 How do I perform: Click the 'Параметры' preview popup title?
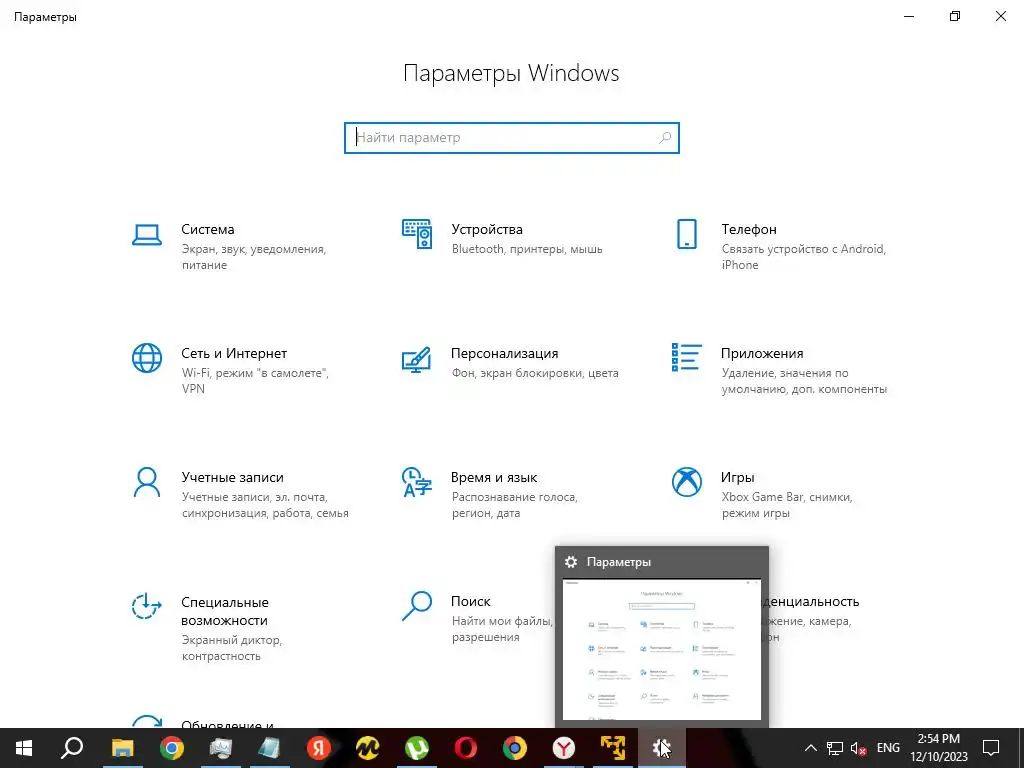click(618, 562)
